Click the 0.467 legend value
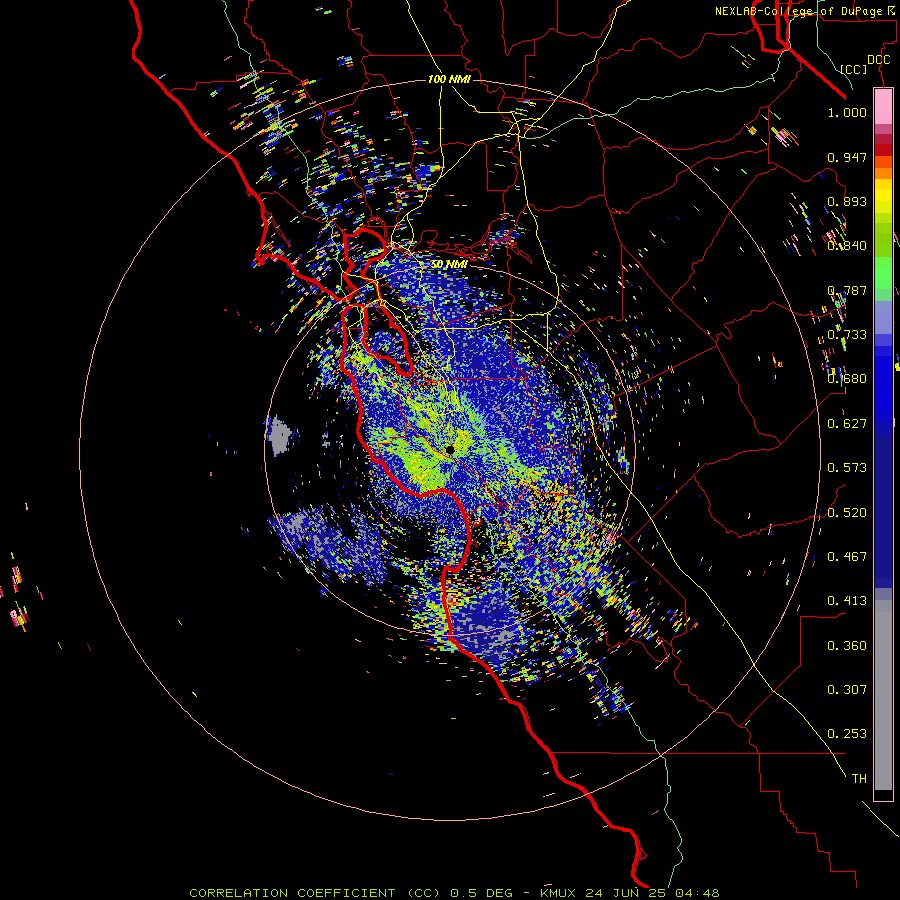900x900 pixels. [x=847, y=557]
